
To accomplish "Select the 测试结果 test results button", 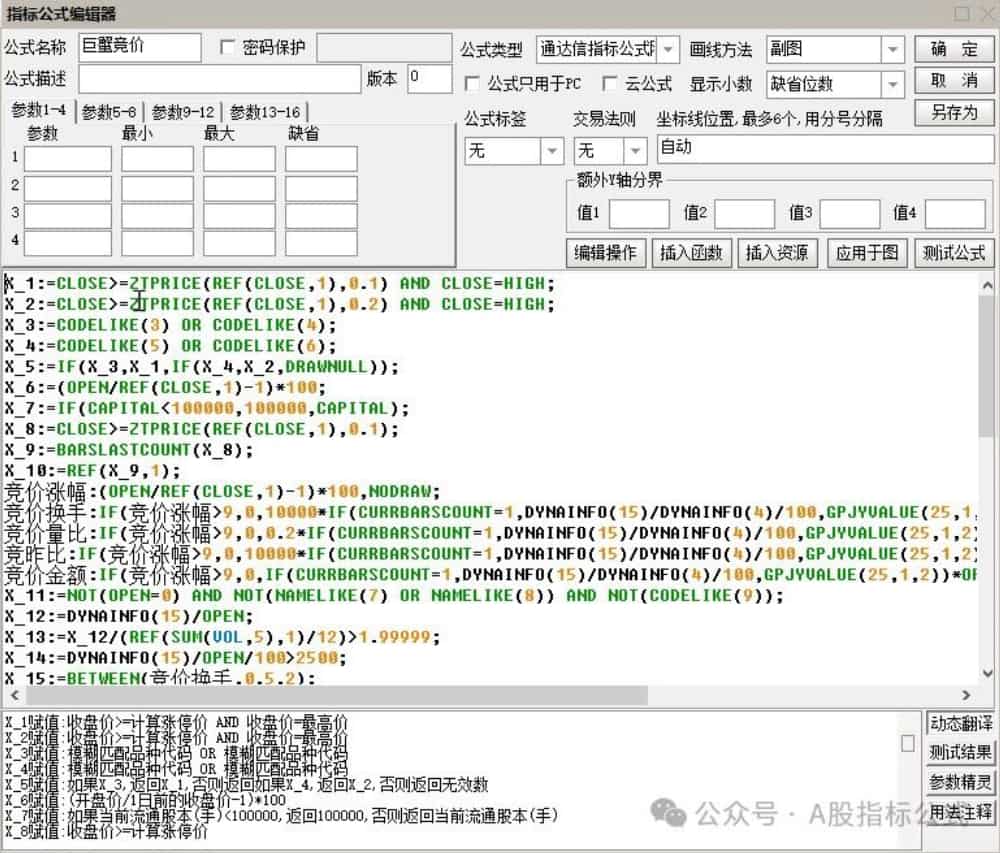I will pos(960,752).
